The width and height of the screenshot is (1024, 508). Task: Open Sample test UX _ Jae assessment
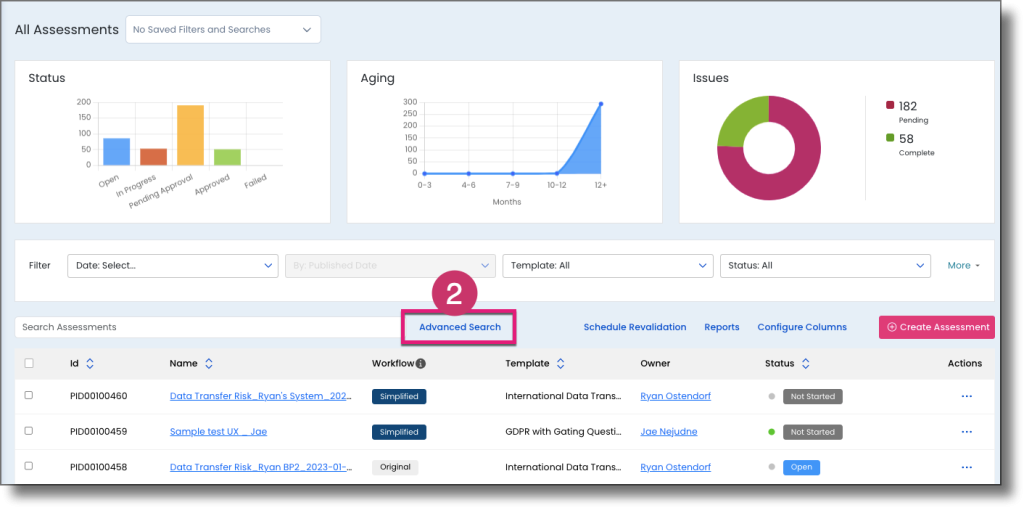coord(218,432)
